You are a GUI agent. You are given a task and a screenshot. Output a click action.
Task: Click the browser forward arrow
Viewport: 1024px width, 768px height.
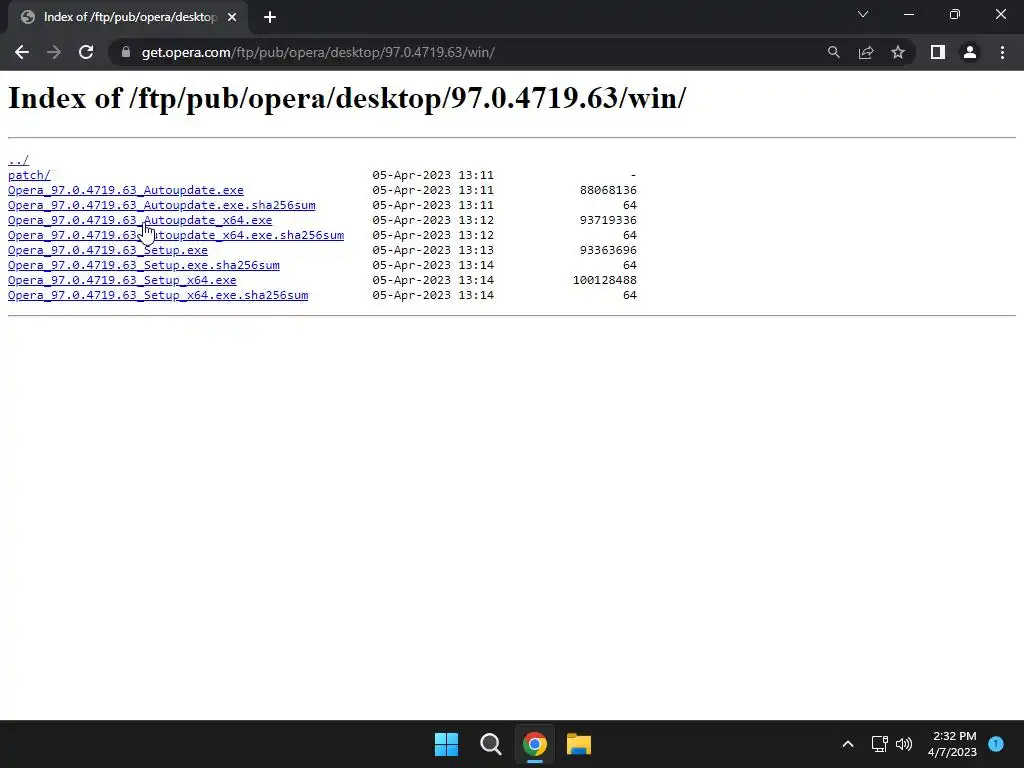54,52
